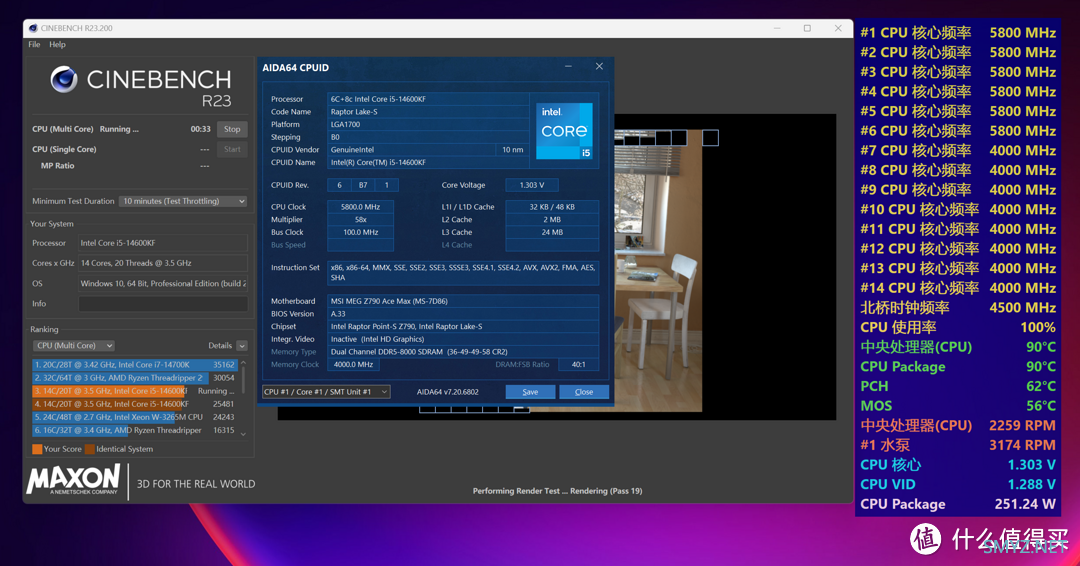Click the BIOS Version value A.33

(x=463, y=314)
